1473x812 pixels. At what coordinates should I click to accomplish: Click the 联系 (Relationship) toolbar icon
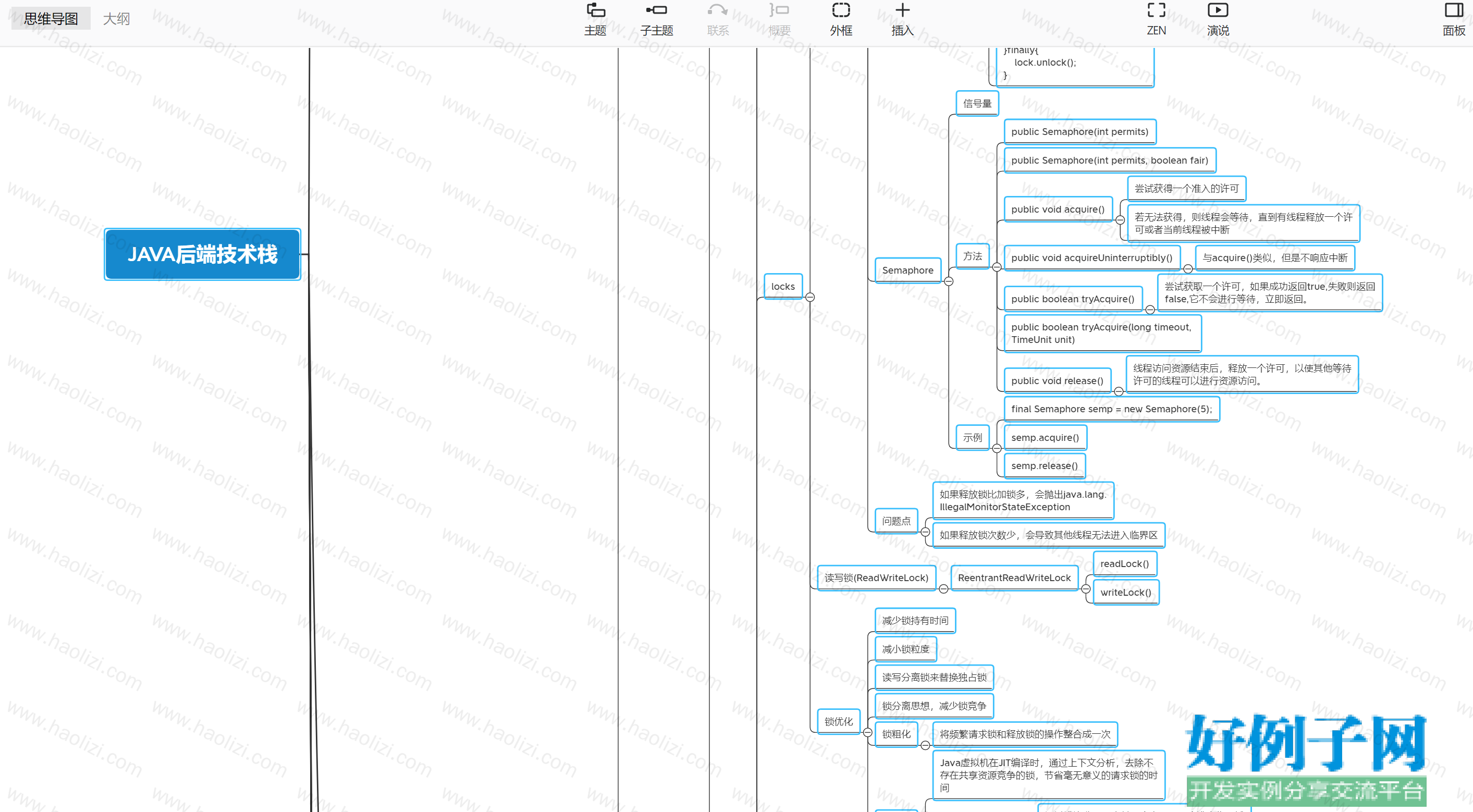(718, 10)
